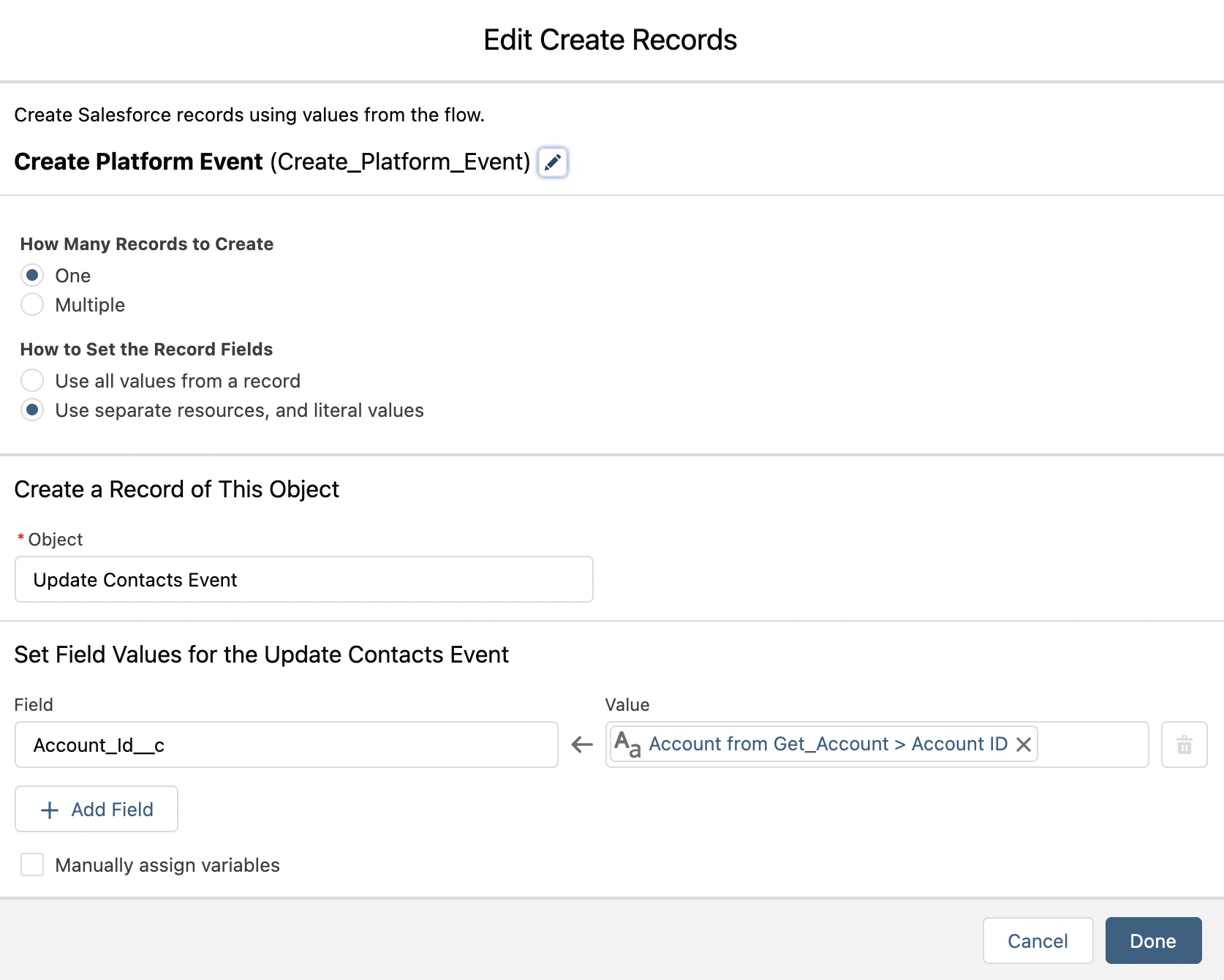The height and width of the screenshot is (980, 1224).
Task: Select the One radio button
Action: 32,276
